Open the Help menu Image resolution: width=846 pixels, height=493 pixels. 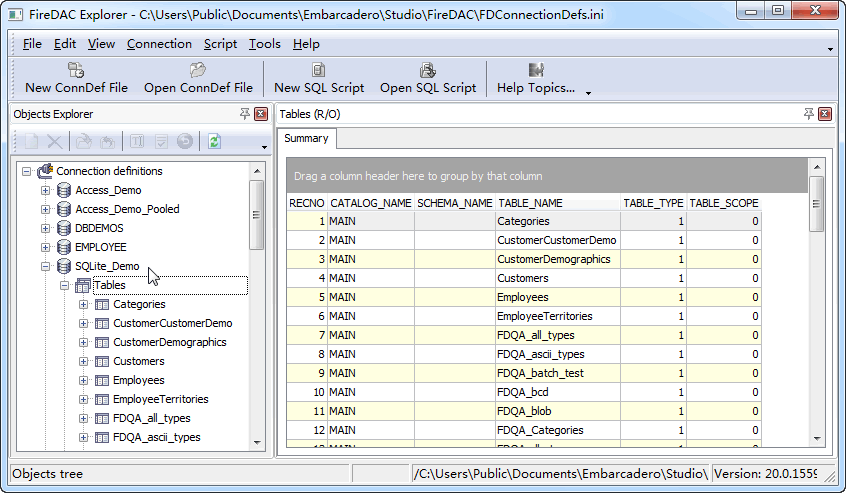point(306,44)
